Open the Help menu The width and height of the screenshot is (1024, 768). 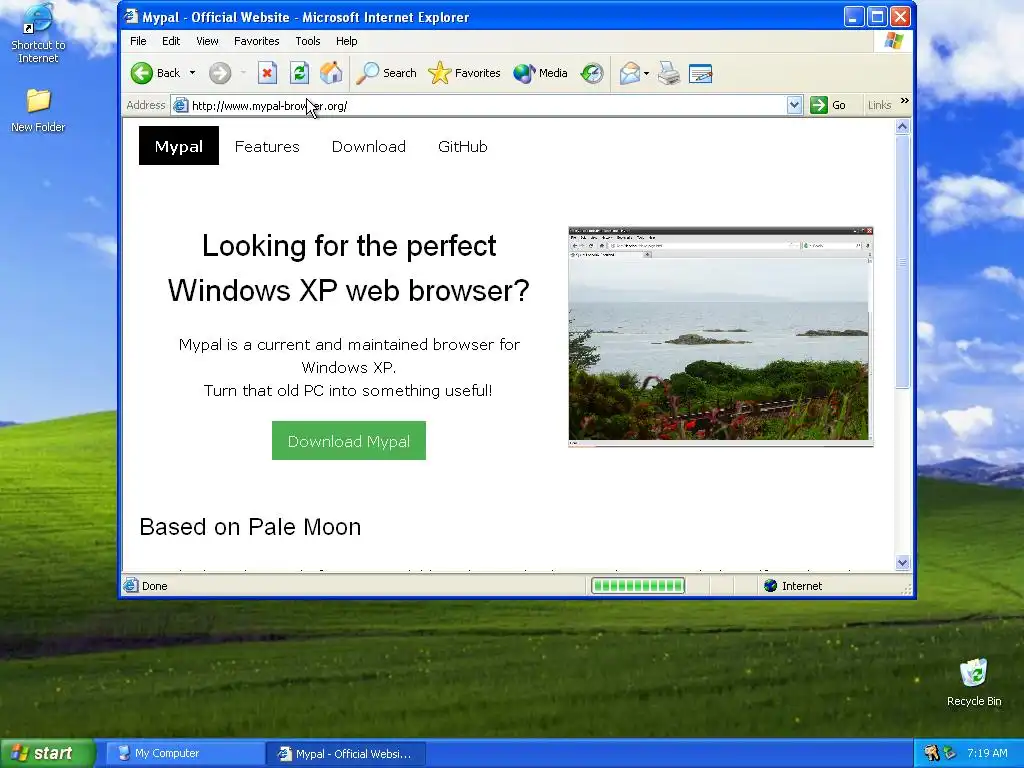pos(347,41)
